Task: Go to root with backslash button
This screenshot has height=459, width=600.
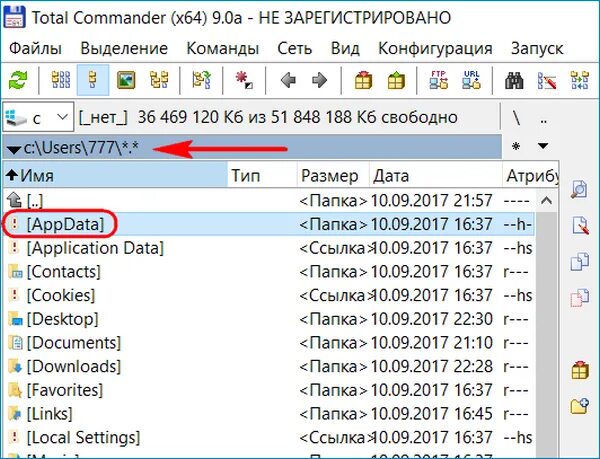Action: point(517,117)
